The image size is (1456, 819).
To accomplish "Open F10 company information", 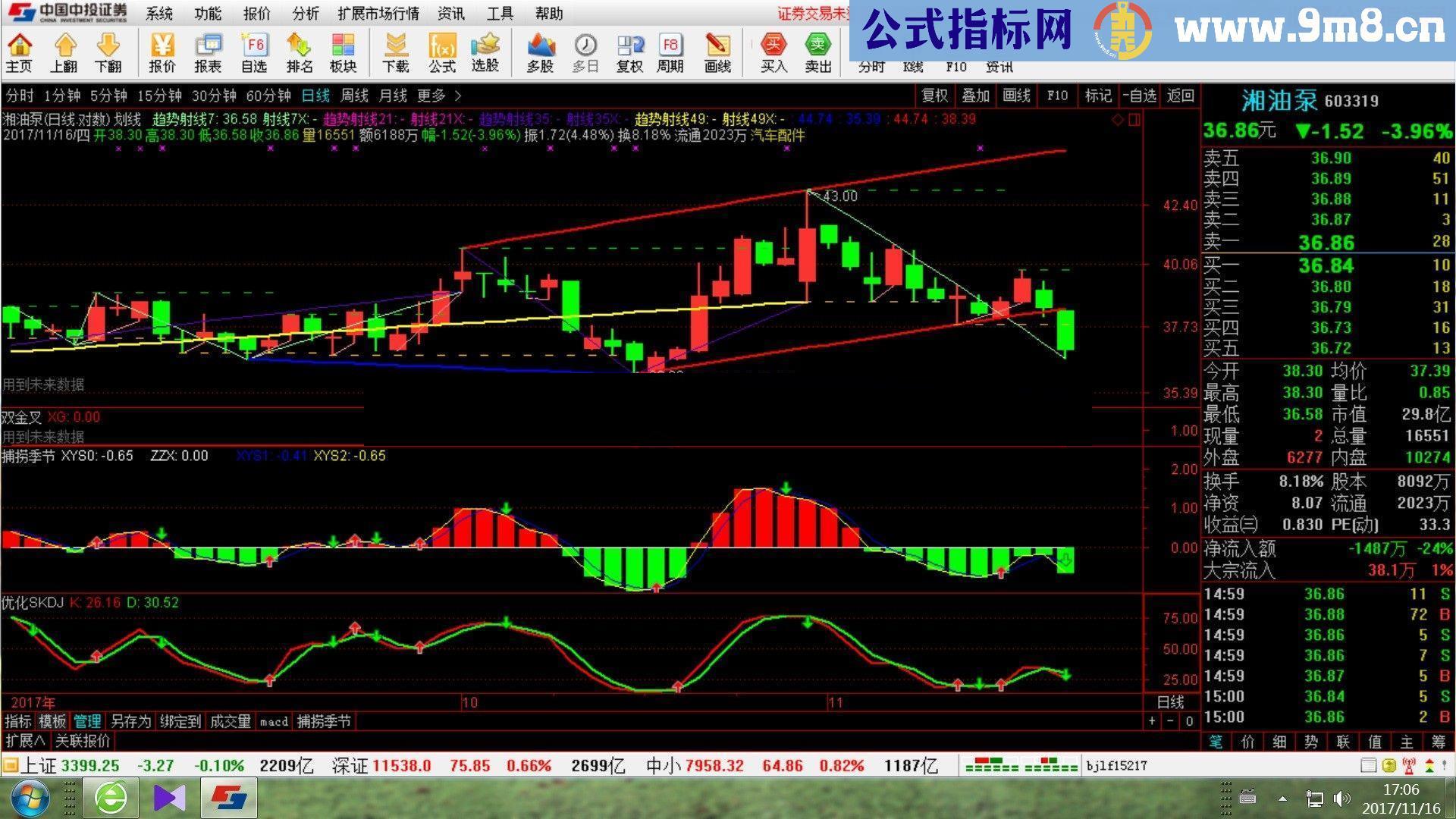I will pyautogui.click(x=1057, y=96).
